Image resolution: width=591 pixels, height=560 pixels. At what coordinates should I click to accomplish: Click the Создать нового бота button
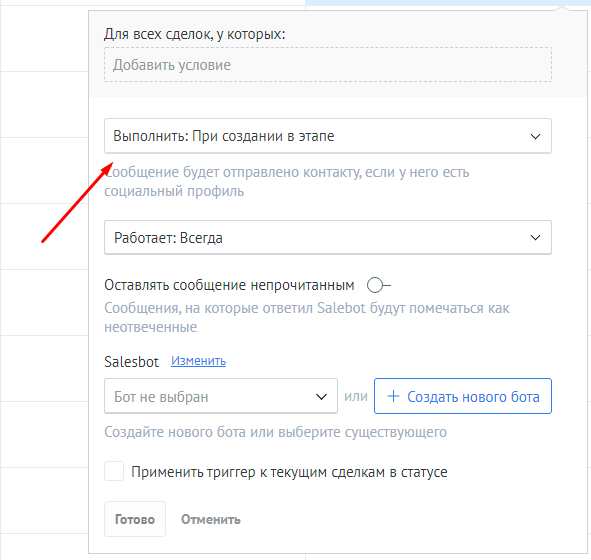[x=463, y=396]
